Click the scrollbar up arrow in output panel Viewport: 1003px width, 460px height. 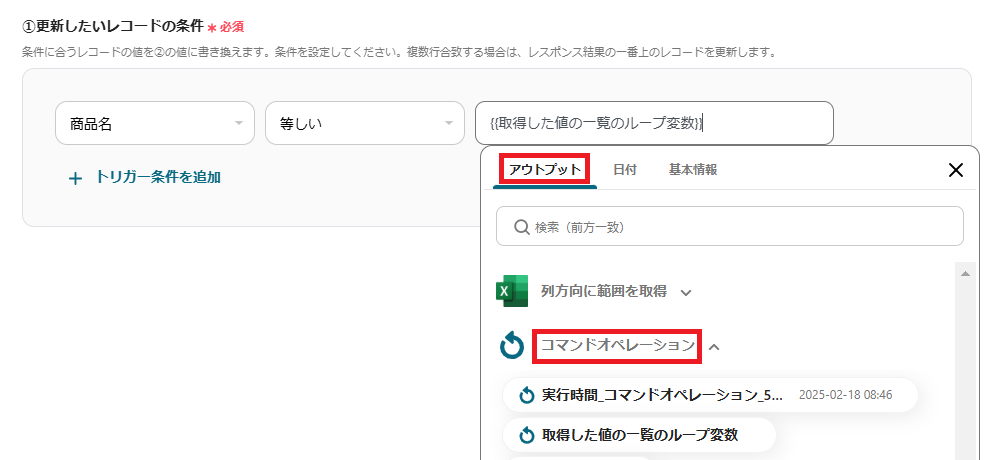pyautogui.click(x=965, y=273)
